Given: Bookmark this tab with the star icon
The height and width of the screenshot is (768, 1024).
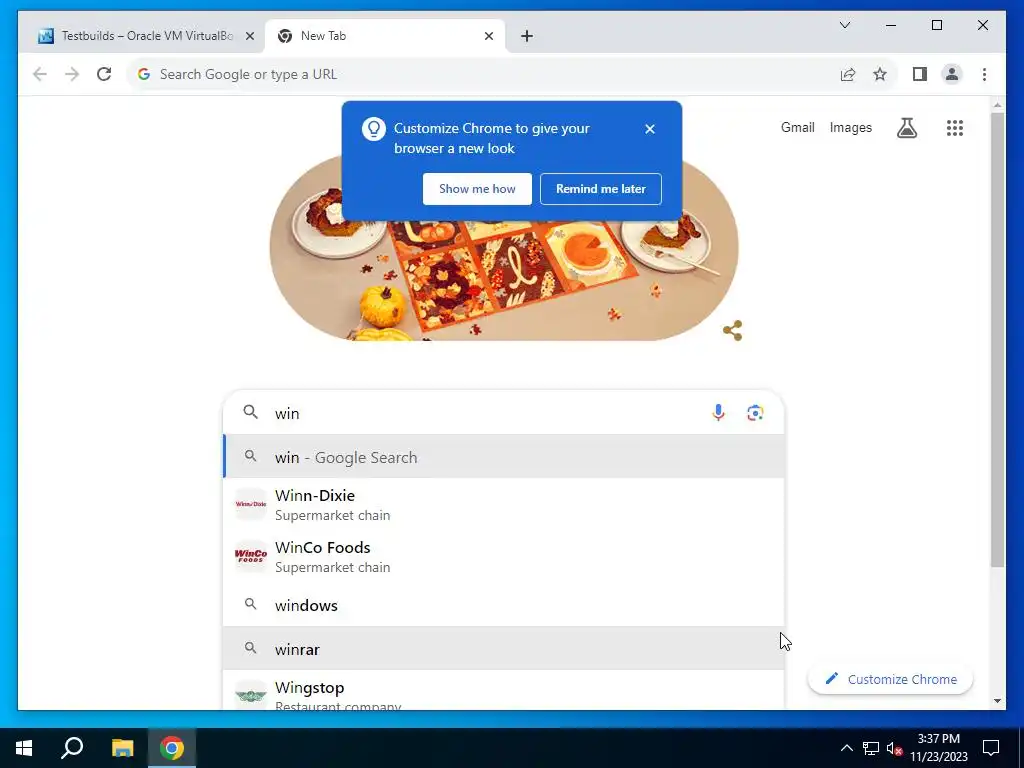Looking at the screenshot, I should (x=880, y=74).
